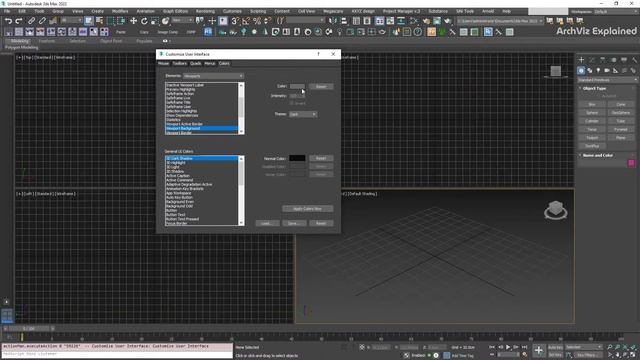The height and width of the screenshot is (360, 640).
Task: Select Active Caption in General UI Colors
Action: tap(202, 176)
